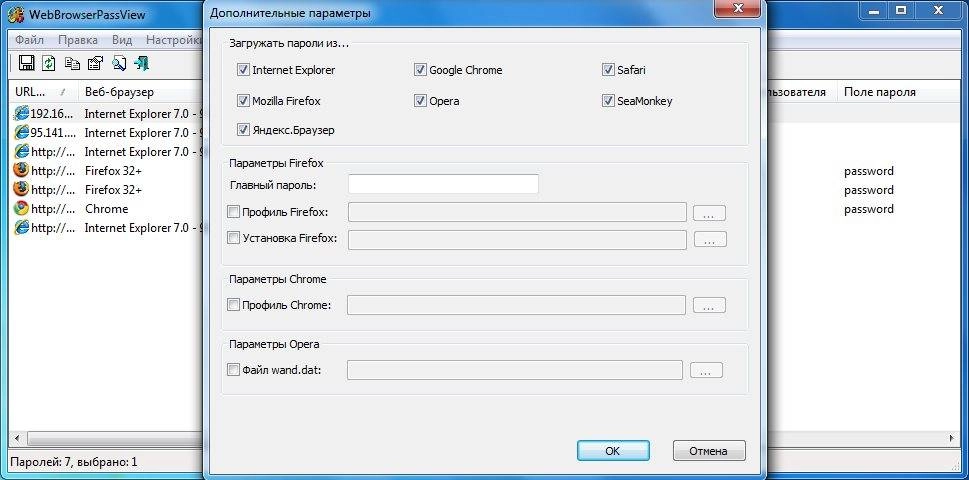Image resolution: width=969 pixels, height=480 pixels.
Task: Click the horizontal scrollbar left arrow
Action: click(17, 438)
